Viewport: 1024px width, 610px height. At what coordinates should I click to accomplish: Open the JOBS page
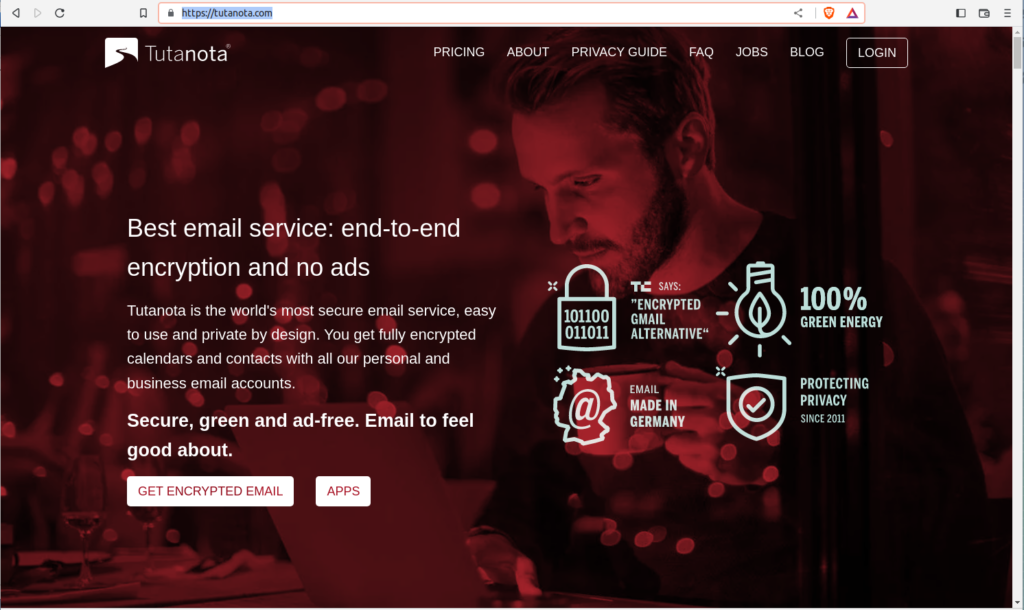pyautogui.click(x=751, y=52)
